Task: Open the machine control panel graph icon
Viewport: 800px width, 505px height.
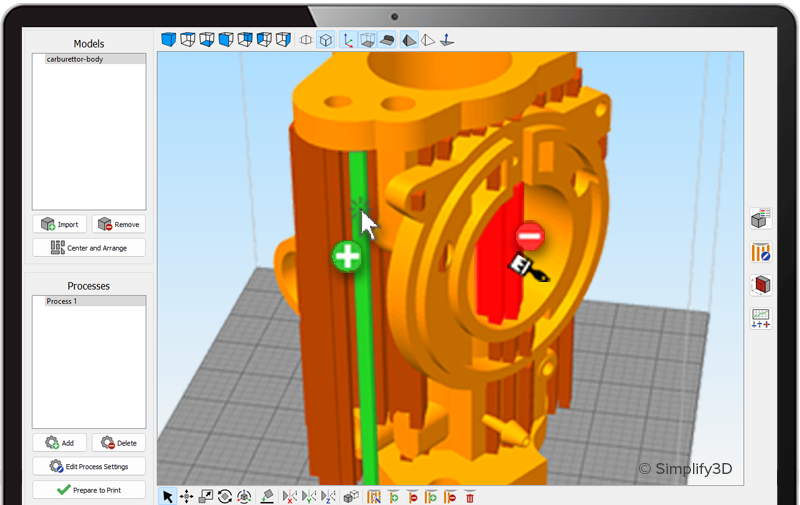Action: (x=761, y=318)
